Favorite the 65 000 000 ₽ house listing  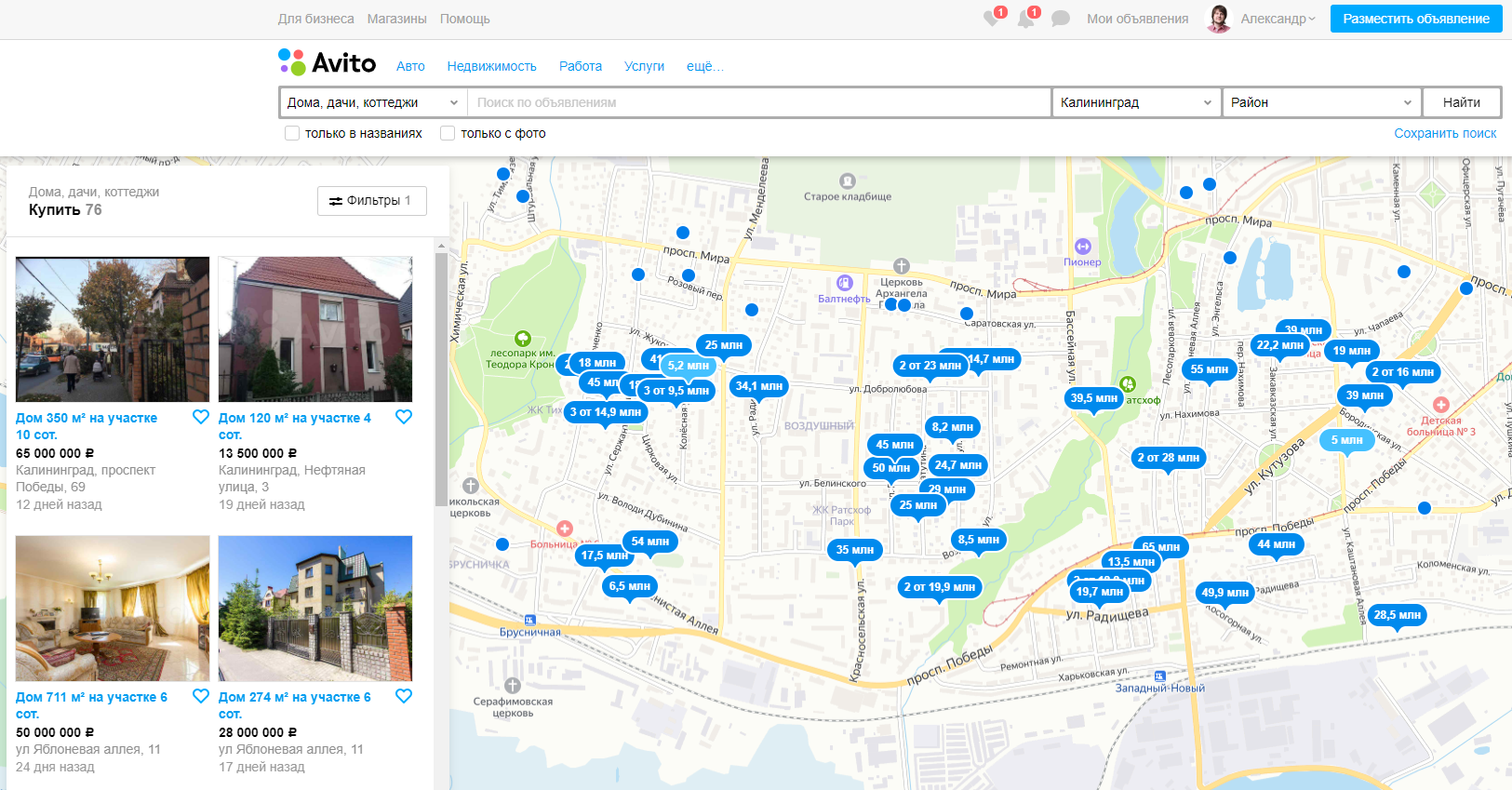(x=201, y=417)
